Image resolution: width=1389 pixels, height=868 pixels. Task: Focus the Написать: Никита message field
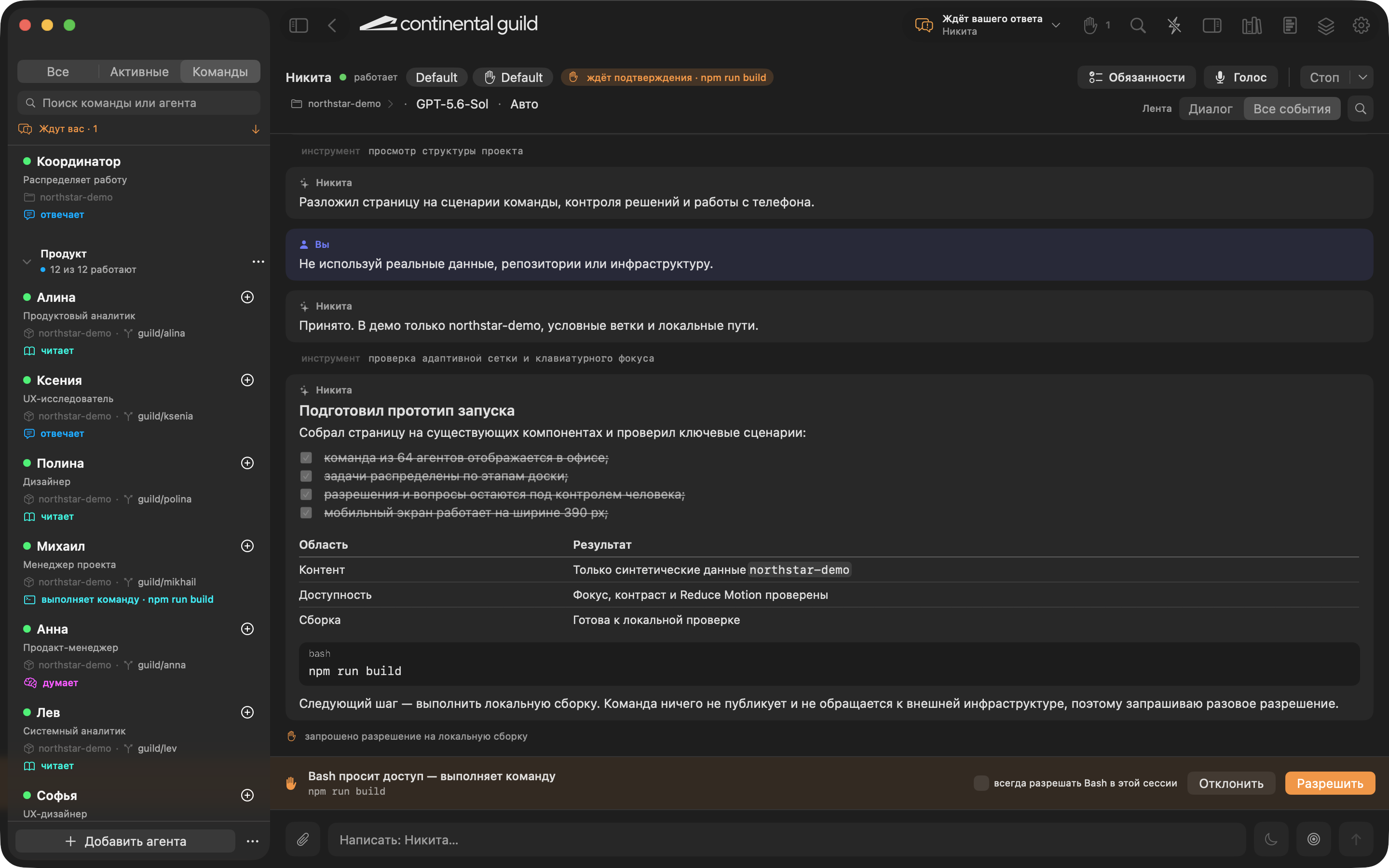point(786,839)
